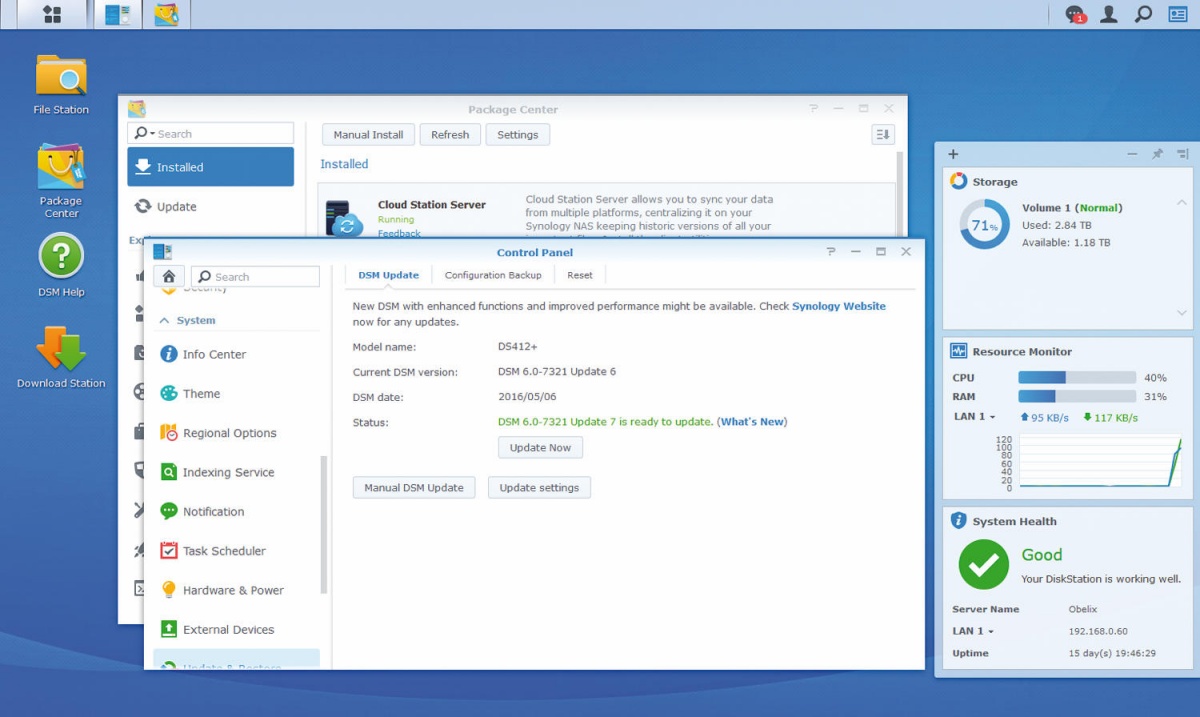Open widget panel layout options icon
This screenshot has width=1200, height=717.
click(1182, 154)
